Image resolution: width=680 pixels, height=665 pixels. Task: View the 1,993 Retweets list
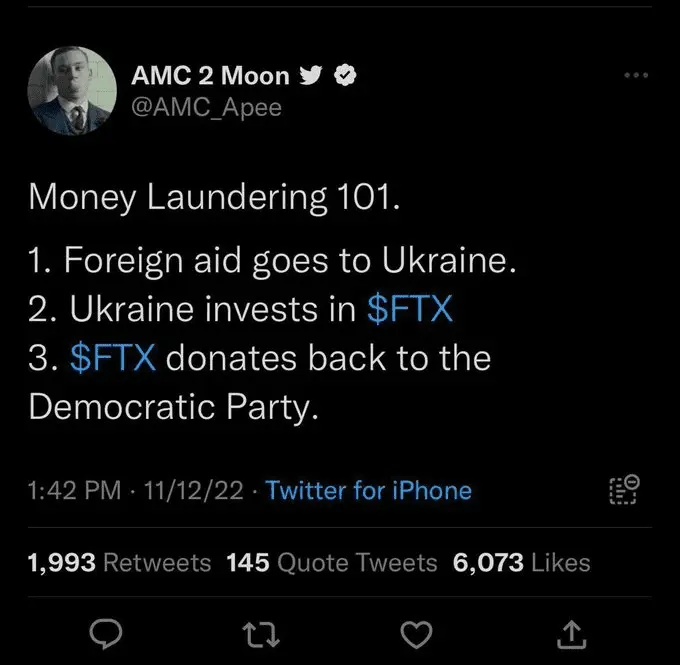pos(120,563)
